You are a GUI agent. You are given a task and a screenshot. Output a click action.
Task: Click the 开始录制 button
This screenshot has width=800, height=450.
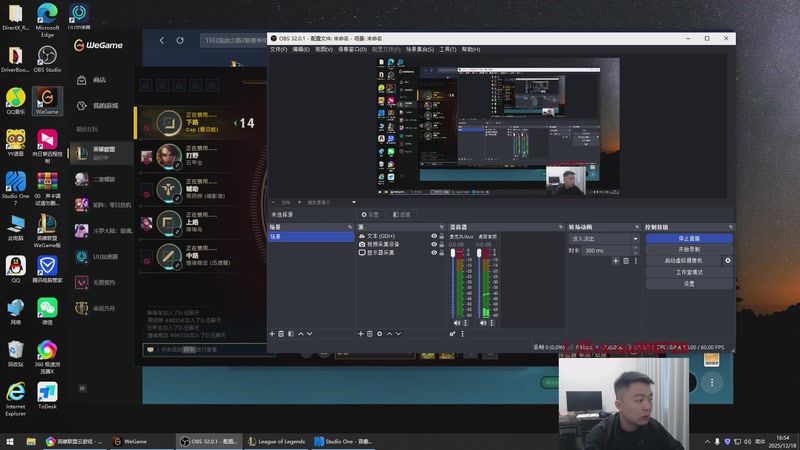(x=689, y=249)
